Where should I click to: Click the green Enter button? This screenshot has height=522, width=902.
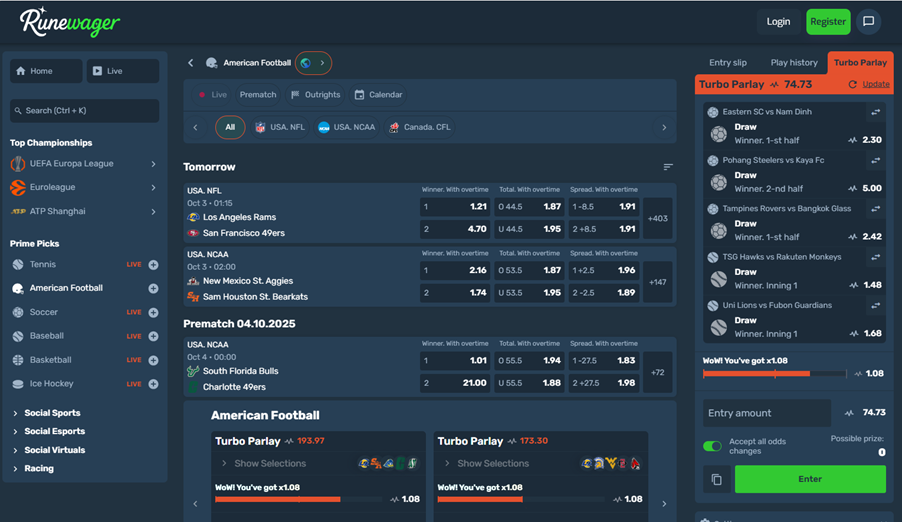coord(810,479)
